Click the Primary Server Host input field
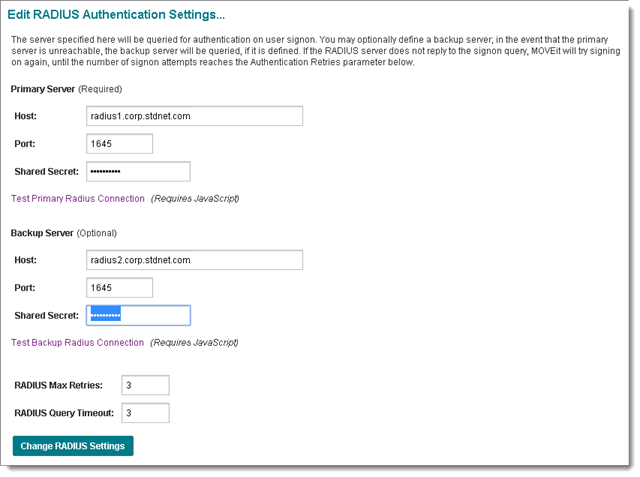The width and height of the screenshot is (640, 477). [194, 116]
